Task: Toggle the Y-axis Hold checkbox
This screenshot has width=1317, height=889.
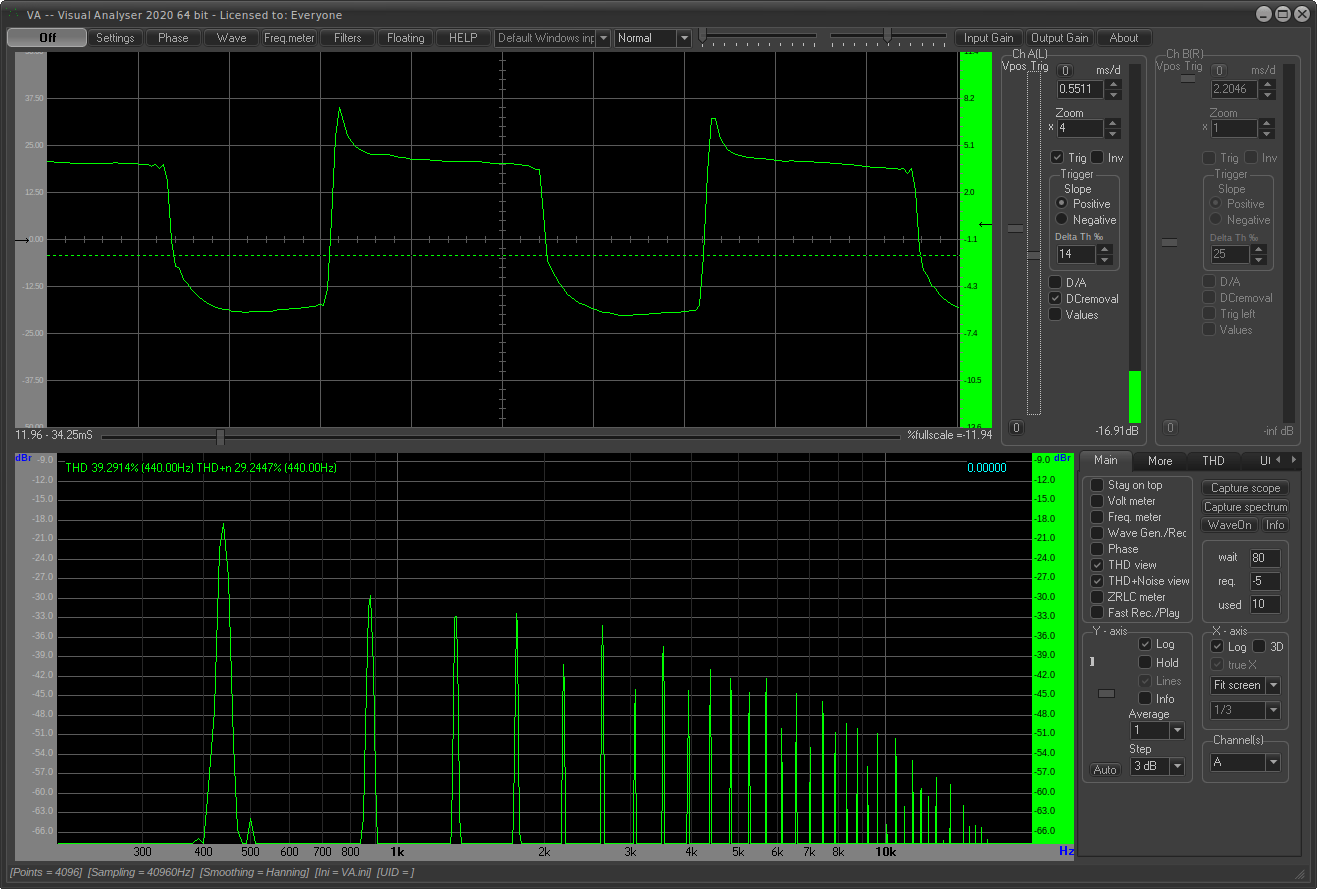Action: (x=1145, y=663)
